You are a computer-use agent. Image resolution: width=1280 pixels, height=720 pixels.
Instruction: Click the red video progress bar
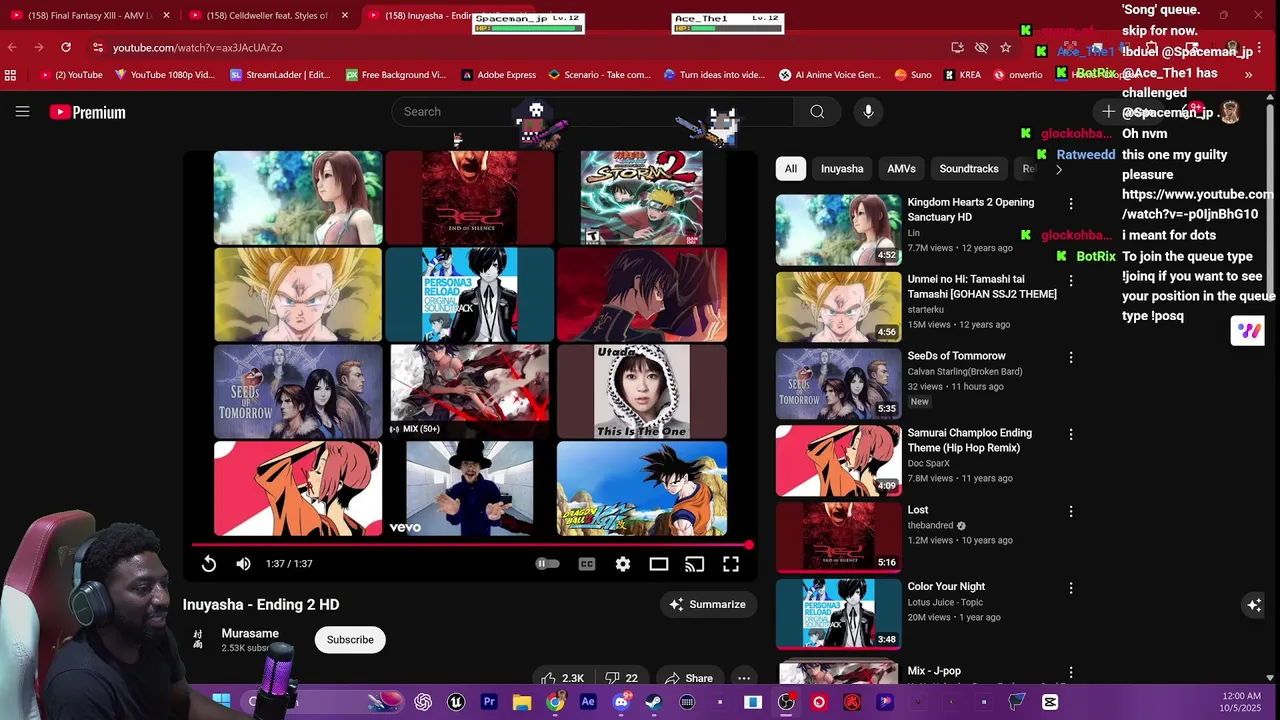tap(469, 546)
